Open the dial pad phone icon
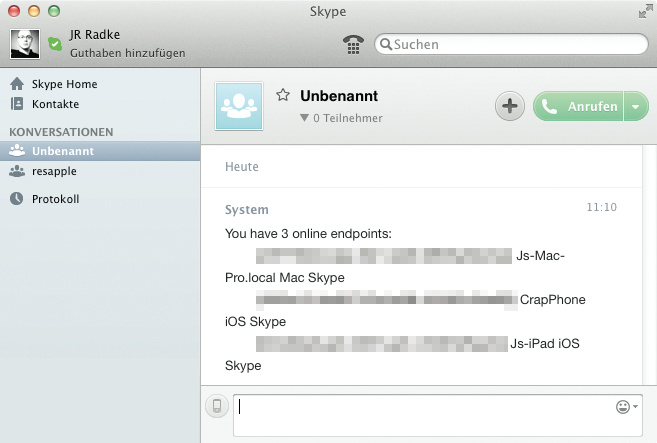The height and width of the screenshot is (443, 657). 352,44
